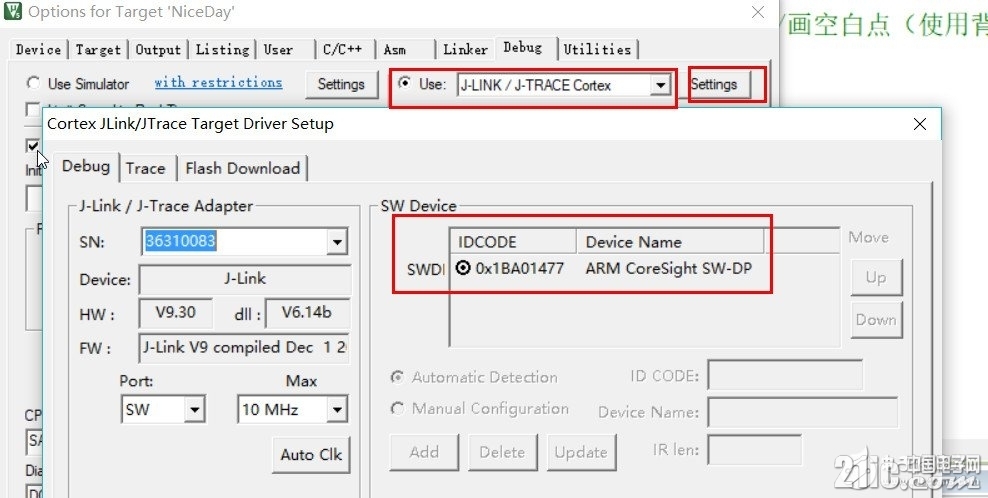Expand the Port SW dropdown
988x498 pixels.
[195, 410]
